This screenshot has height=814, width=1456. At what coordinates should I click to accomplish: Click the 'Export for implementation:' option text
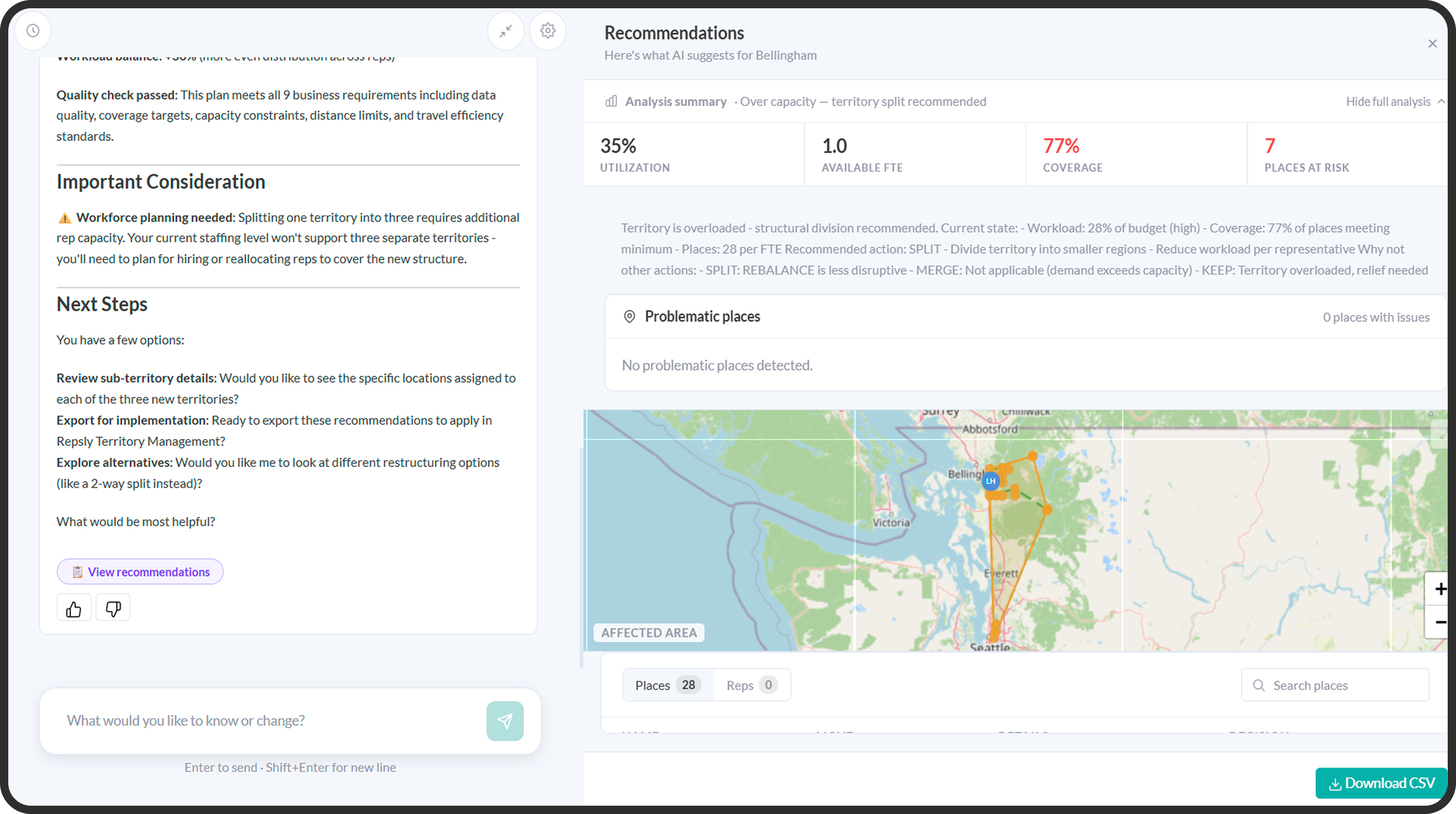[x=133, y=420]
